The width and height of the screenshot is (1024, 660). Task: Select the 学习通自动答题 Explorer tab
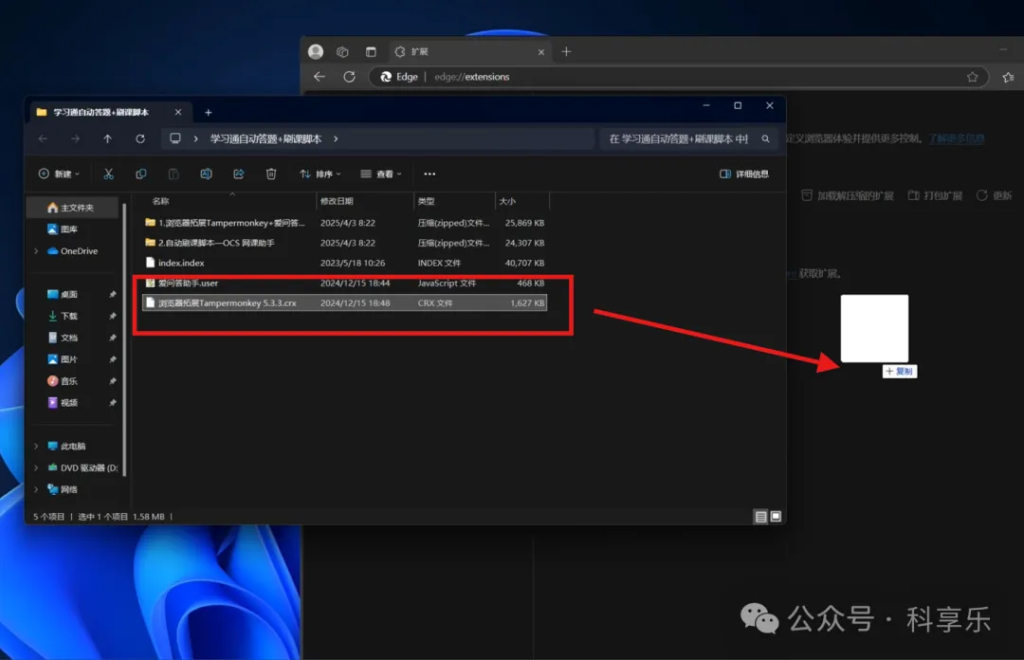110,112
